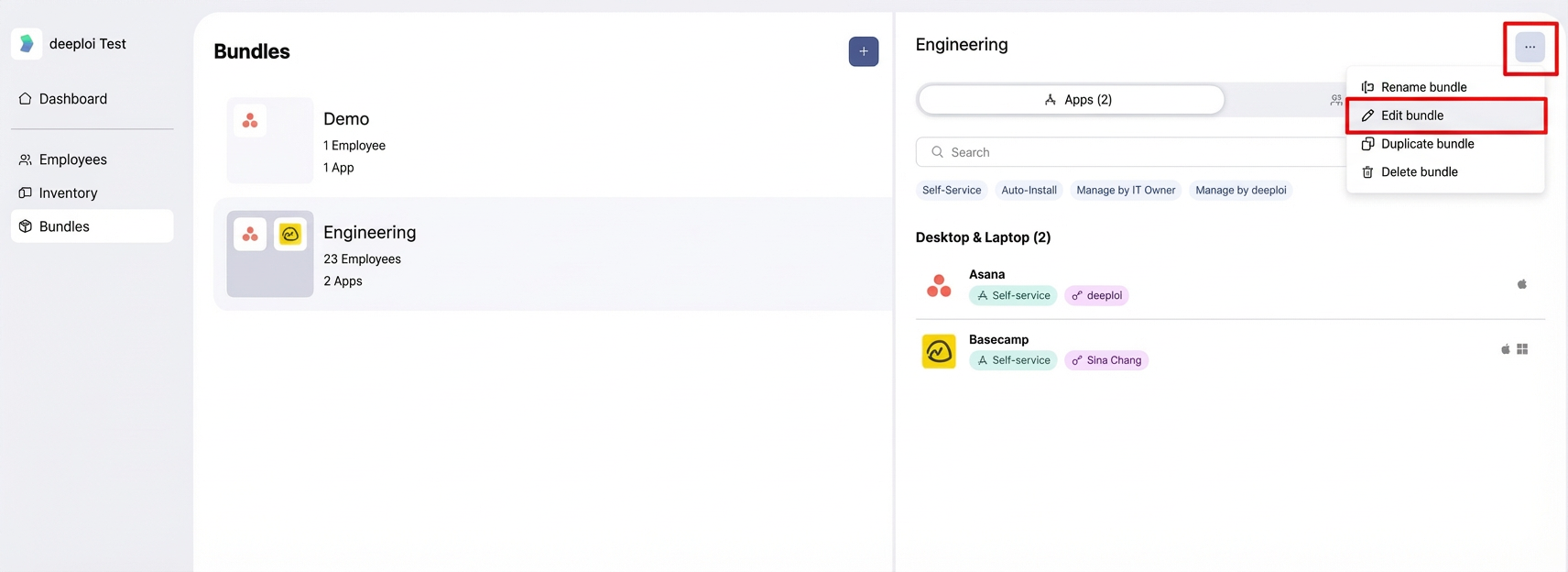The width and height of the screenshot is (1568, 572).
Task: Click Basecamp's Self-service tag
Action: (1013, 360)
